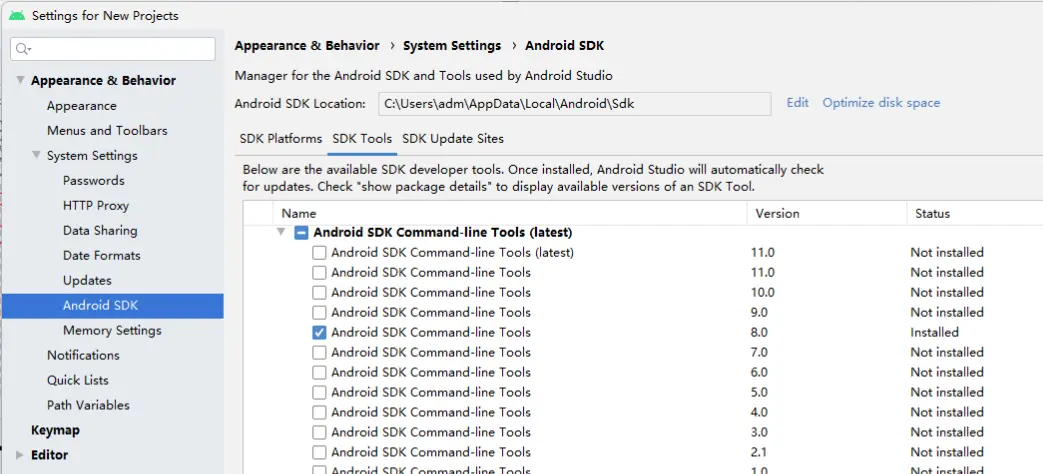Open Memory Settings
This screenshot has height=474, width=1043.
pos(112,330)
